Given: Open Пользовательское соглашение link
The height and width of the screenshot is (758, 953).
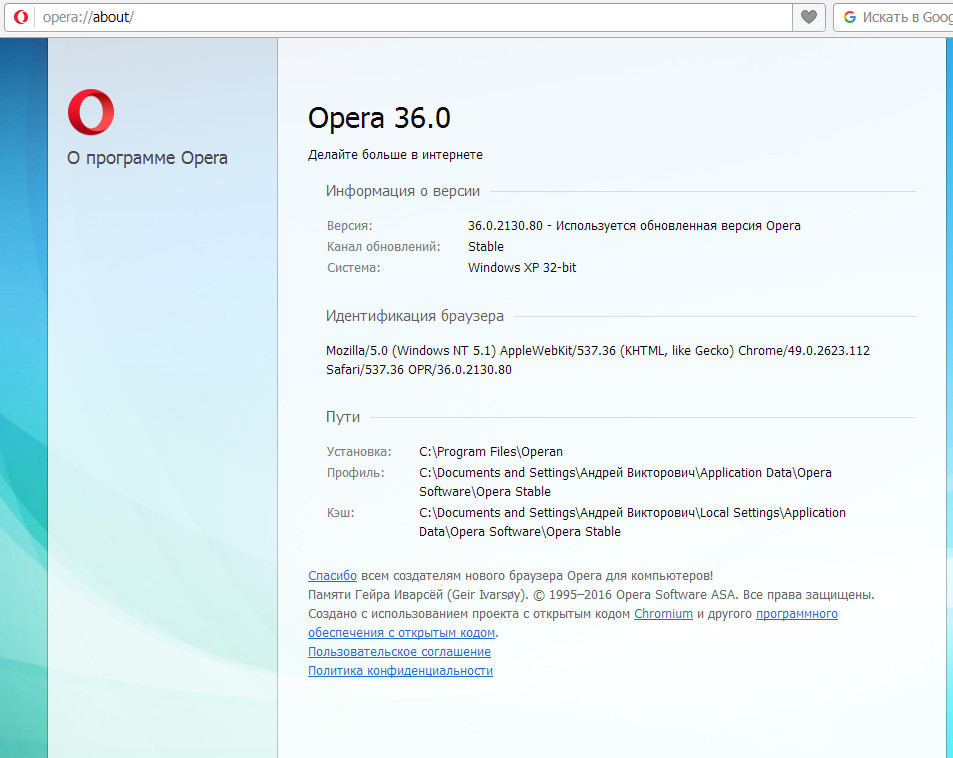Looking at the screenshot, I should click(399, 652).
